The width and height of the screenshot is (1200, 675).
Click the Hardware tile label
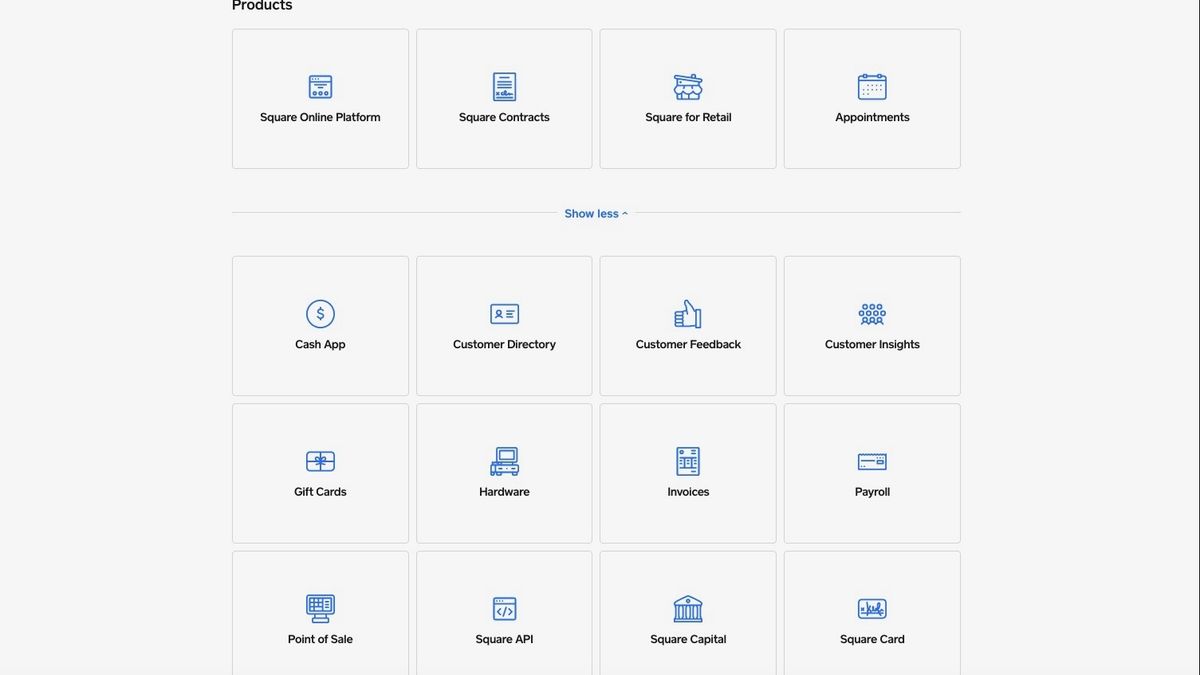pos(504,492)
